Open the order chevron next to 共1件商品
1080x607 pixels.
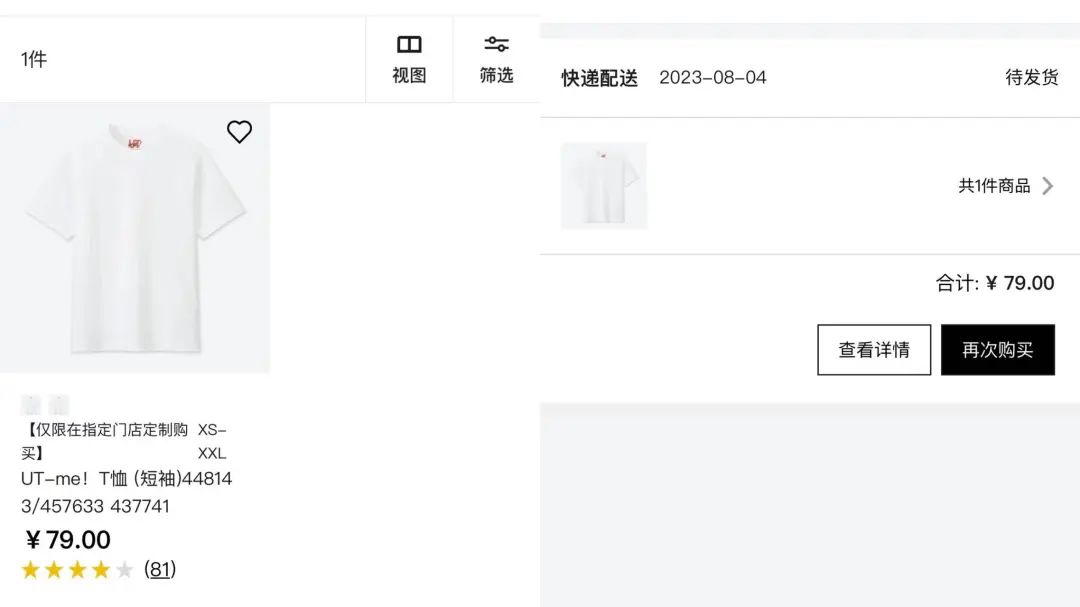pyautogui.click(x=1048, y=186)
